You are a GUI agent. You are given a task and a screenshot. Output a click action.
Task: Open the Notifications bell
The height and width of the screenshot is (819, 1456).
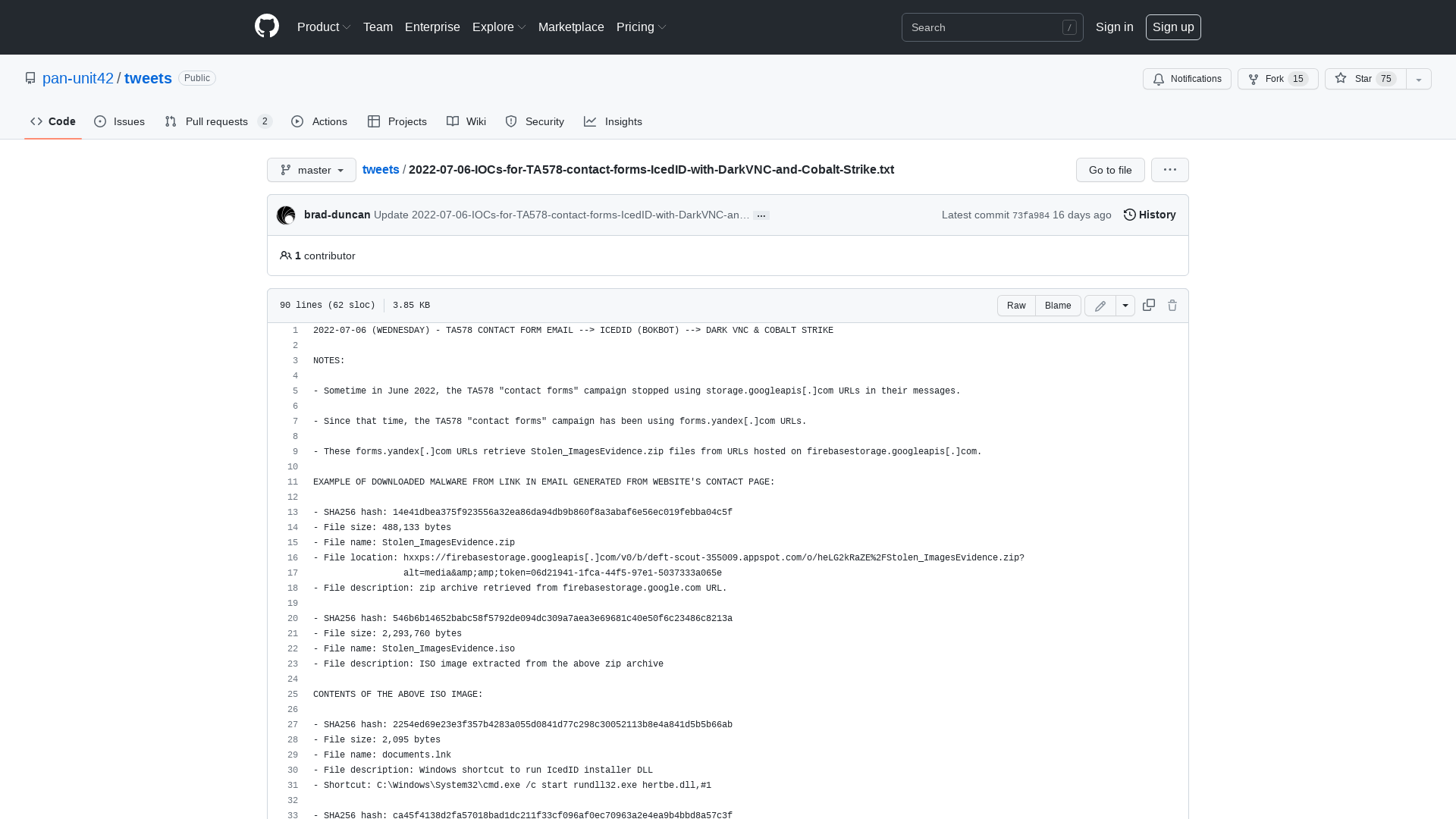1187,79
